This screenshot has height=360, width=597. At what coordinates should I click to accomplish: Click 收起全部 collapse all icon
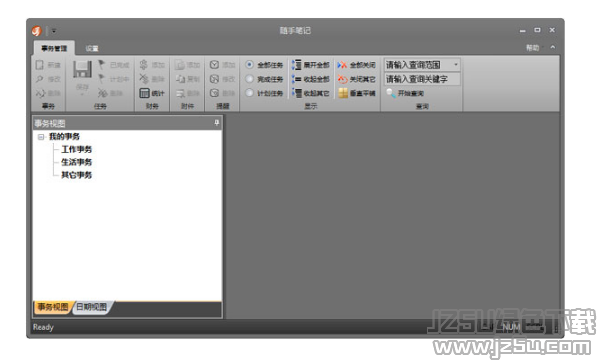297,79
